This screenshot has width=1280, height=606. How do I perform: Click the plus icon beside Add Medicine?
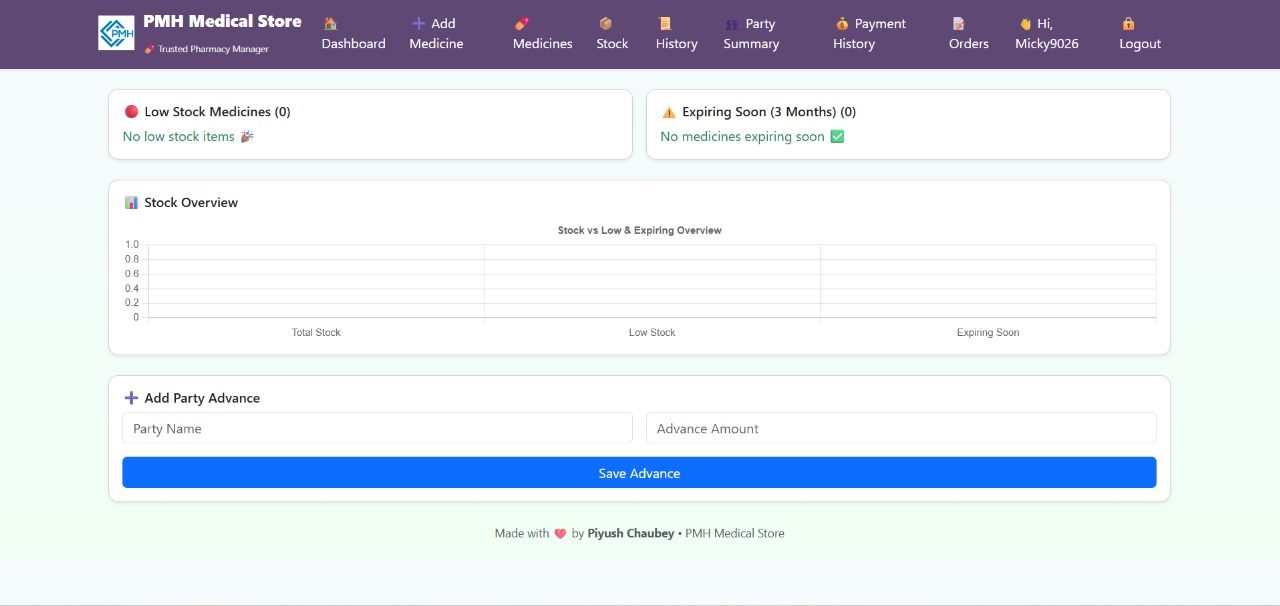(x=418, y=23)
